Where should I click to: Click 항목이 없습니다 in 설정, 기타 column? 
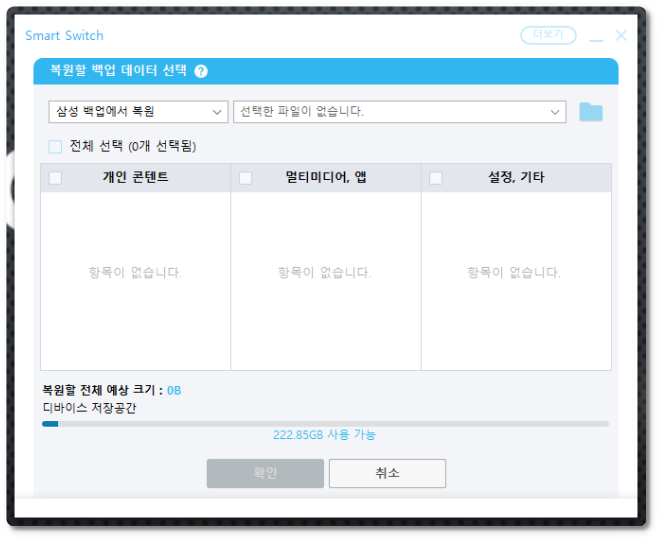(514, 272)
